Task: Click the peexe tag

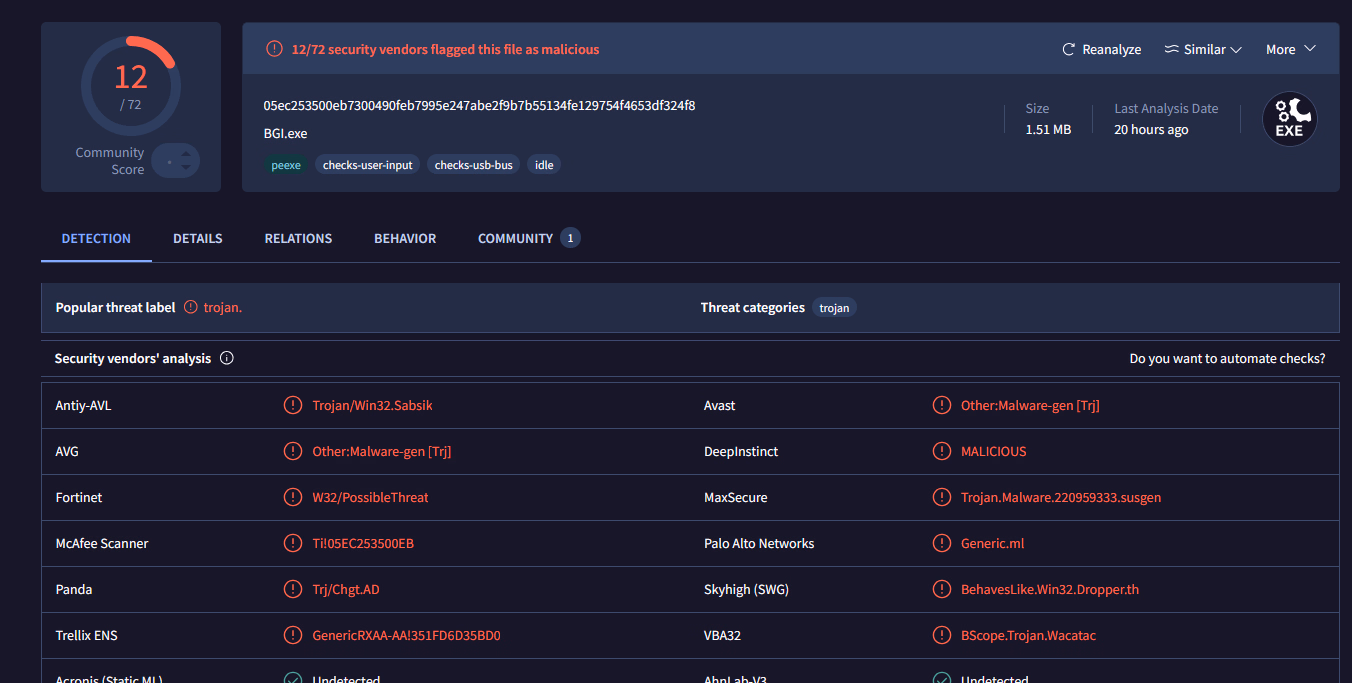Action: tap(286, 165)
